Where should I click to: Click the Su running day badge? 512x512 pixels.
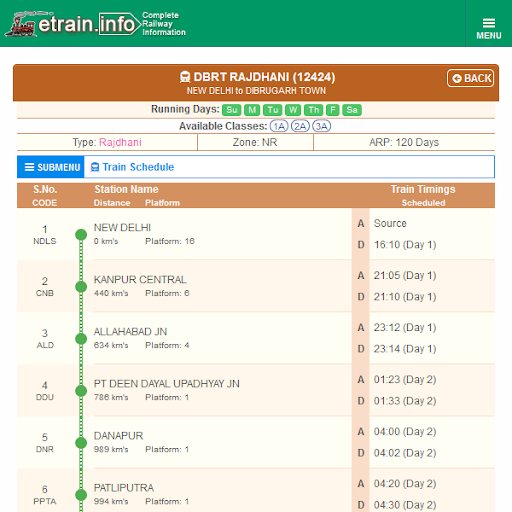(x=232, y=110)
